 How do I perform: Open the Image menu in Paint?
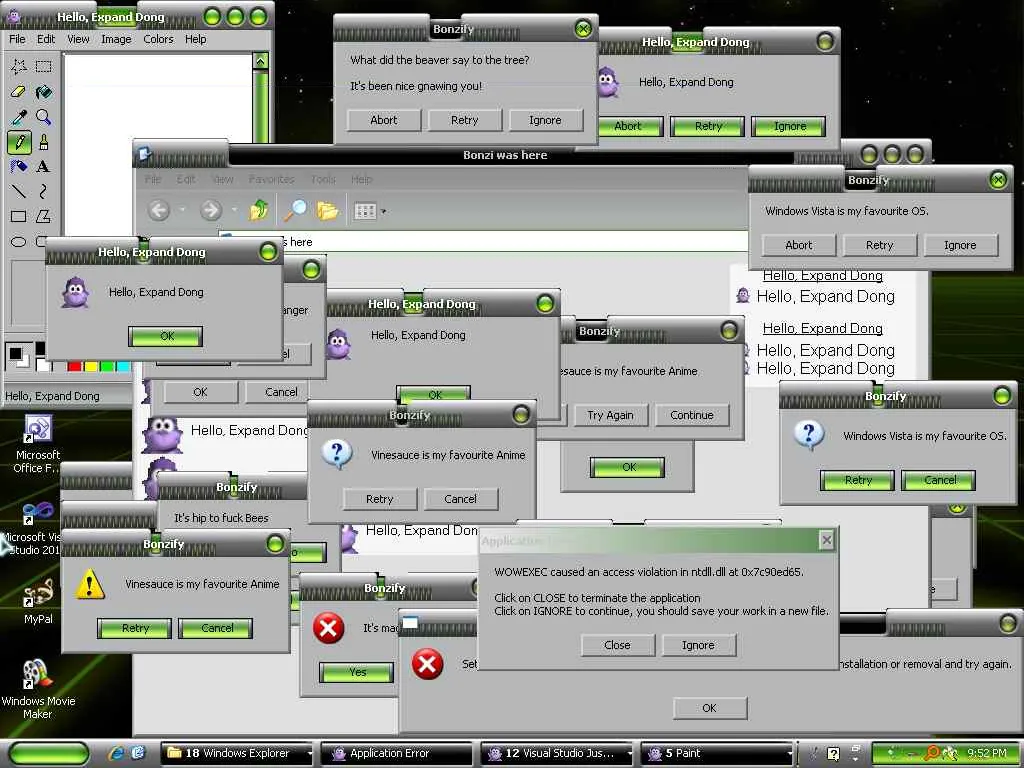[116, 39]
